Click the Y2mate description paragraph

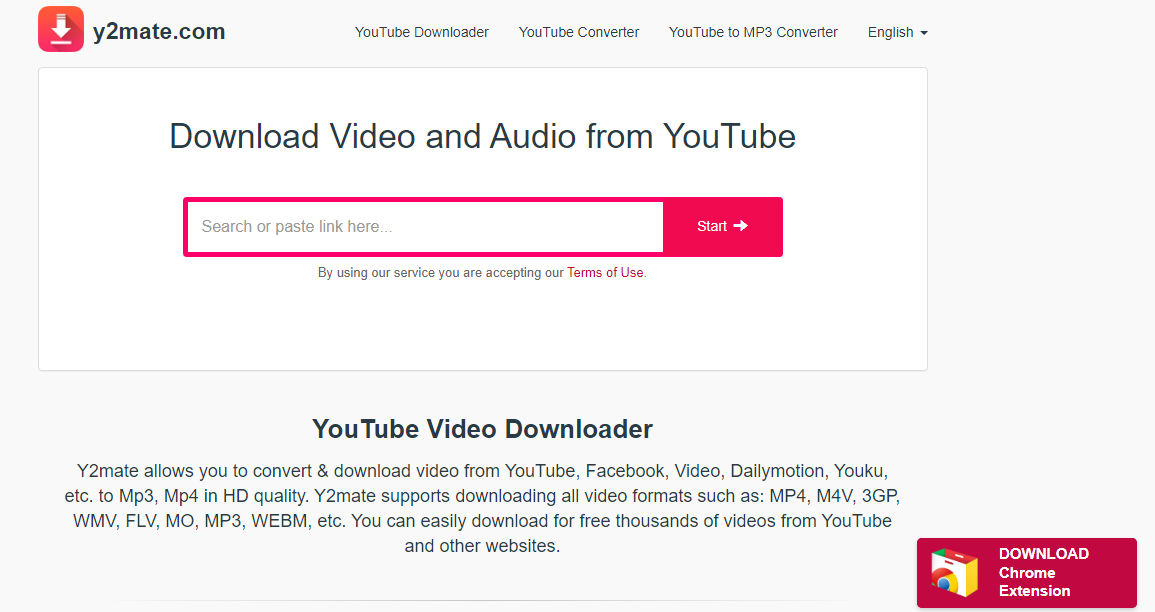pyautogui.click(x=482, y=508)
